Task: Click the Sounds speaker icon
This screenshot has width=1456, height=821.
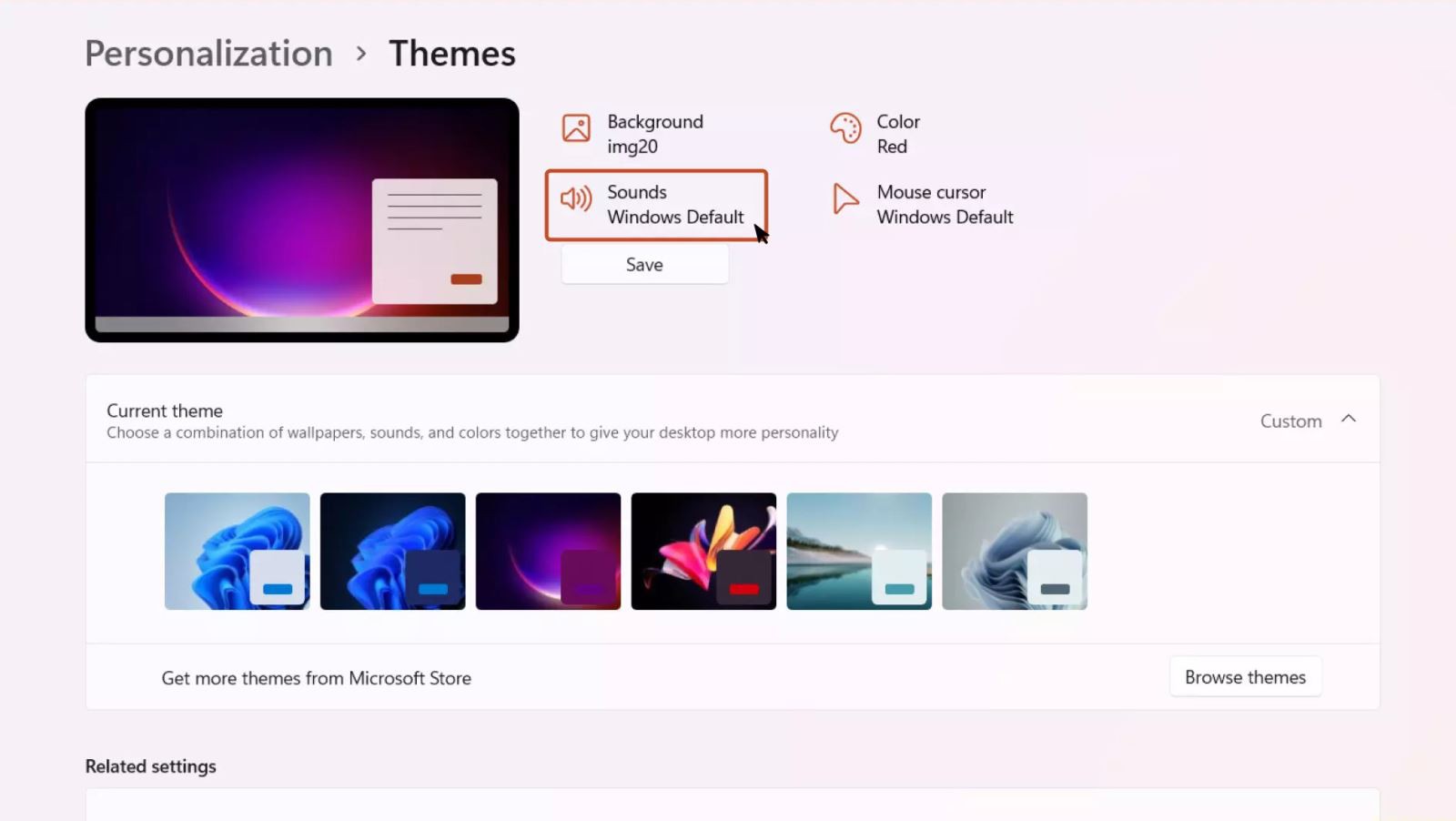Action: coord(576,198)
